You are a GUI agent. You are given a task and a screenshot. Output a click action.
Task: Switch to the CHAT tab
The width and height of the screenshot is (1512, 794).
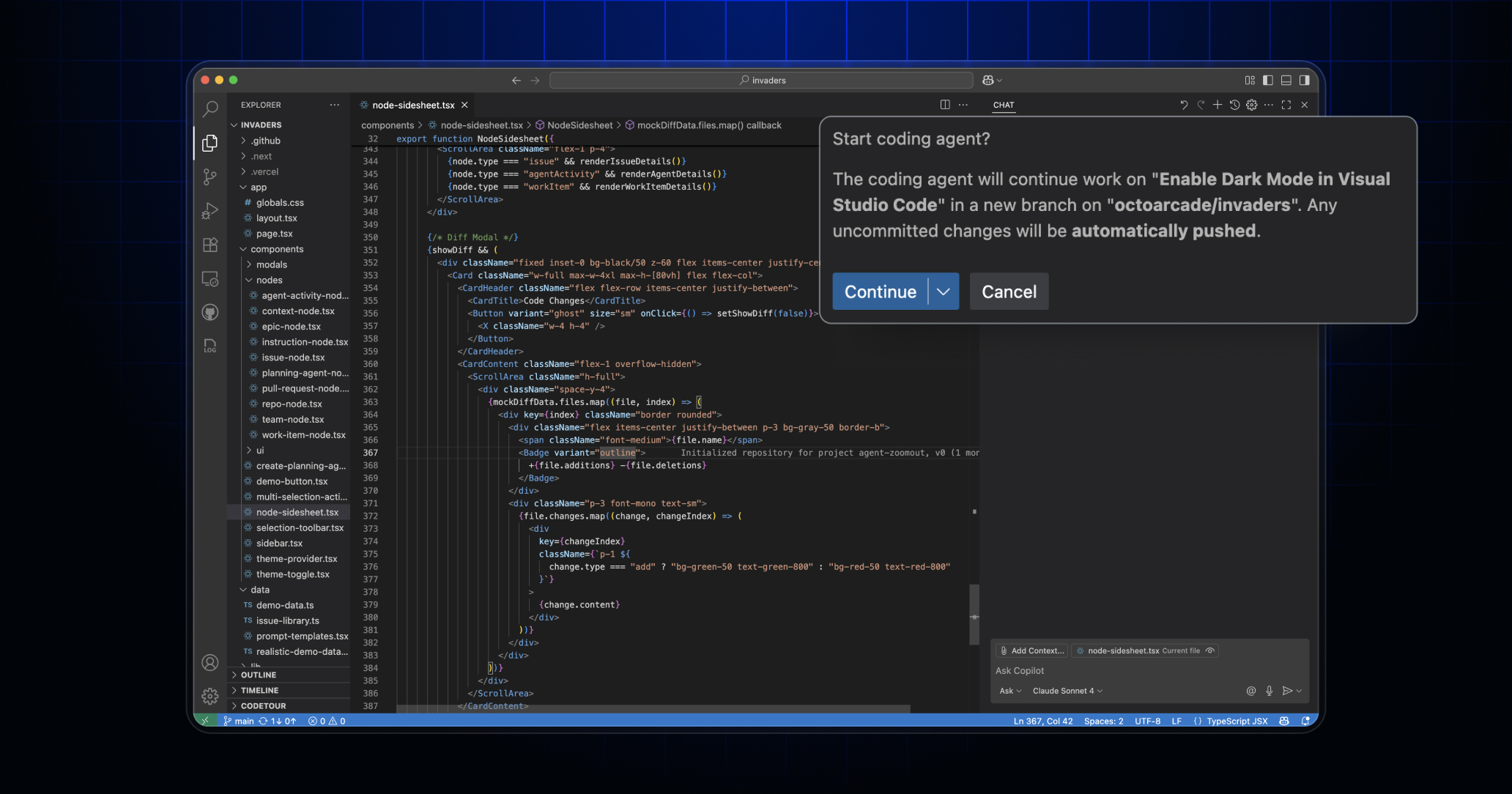[x=1004, y=105]
